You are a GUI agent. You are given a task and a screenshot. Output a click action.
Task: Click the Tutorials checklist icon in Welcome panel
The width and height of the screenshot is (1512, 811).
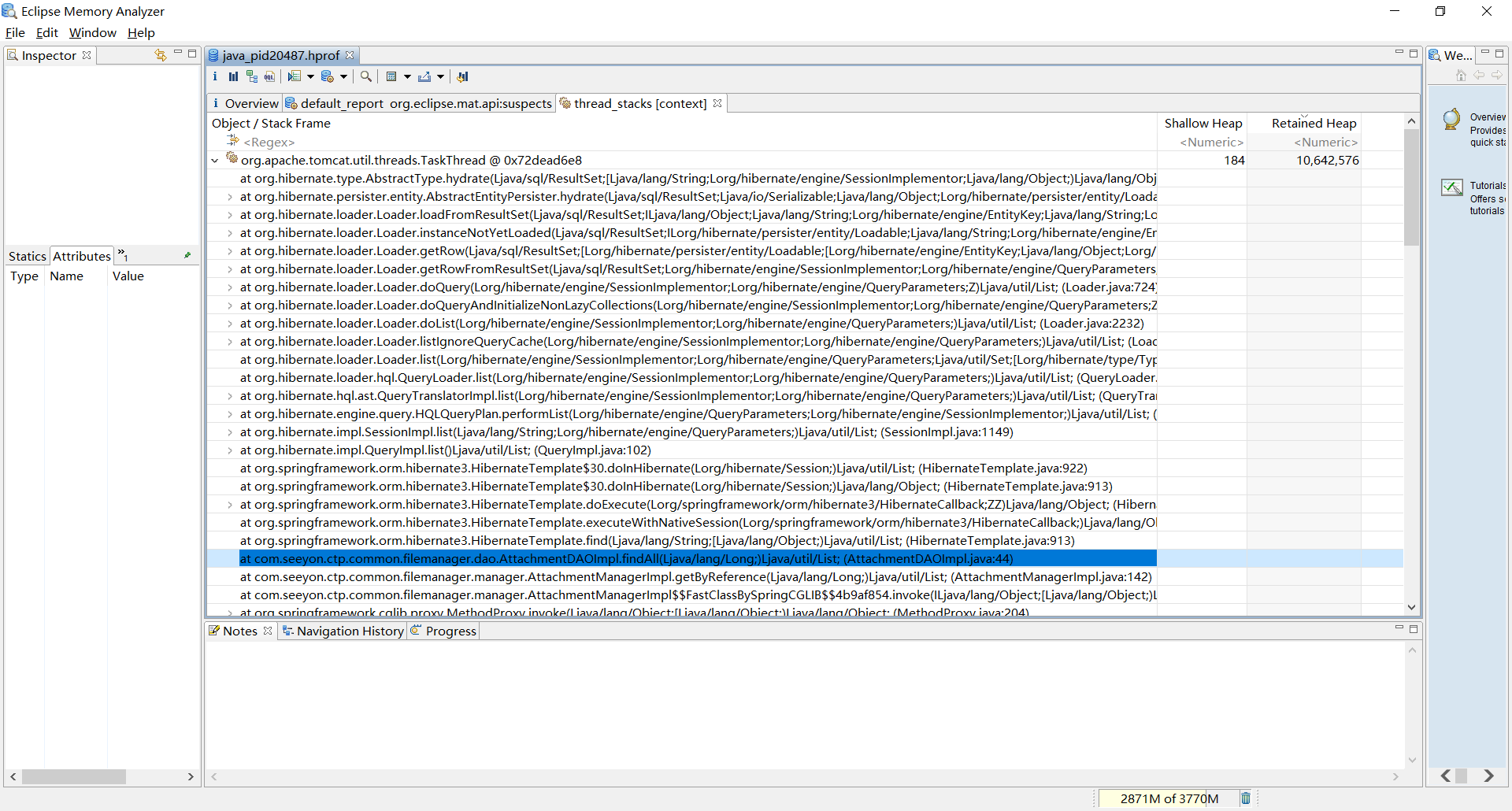(x=1452, y=187)
